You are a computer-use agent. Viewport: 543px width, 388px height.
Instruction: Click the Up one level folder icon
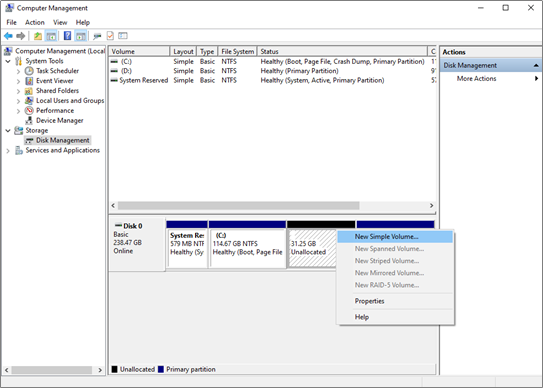pos(38,36)
